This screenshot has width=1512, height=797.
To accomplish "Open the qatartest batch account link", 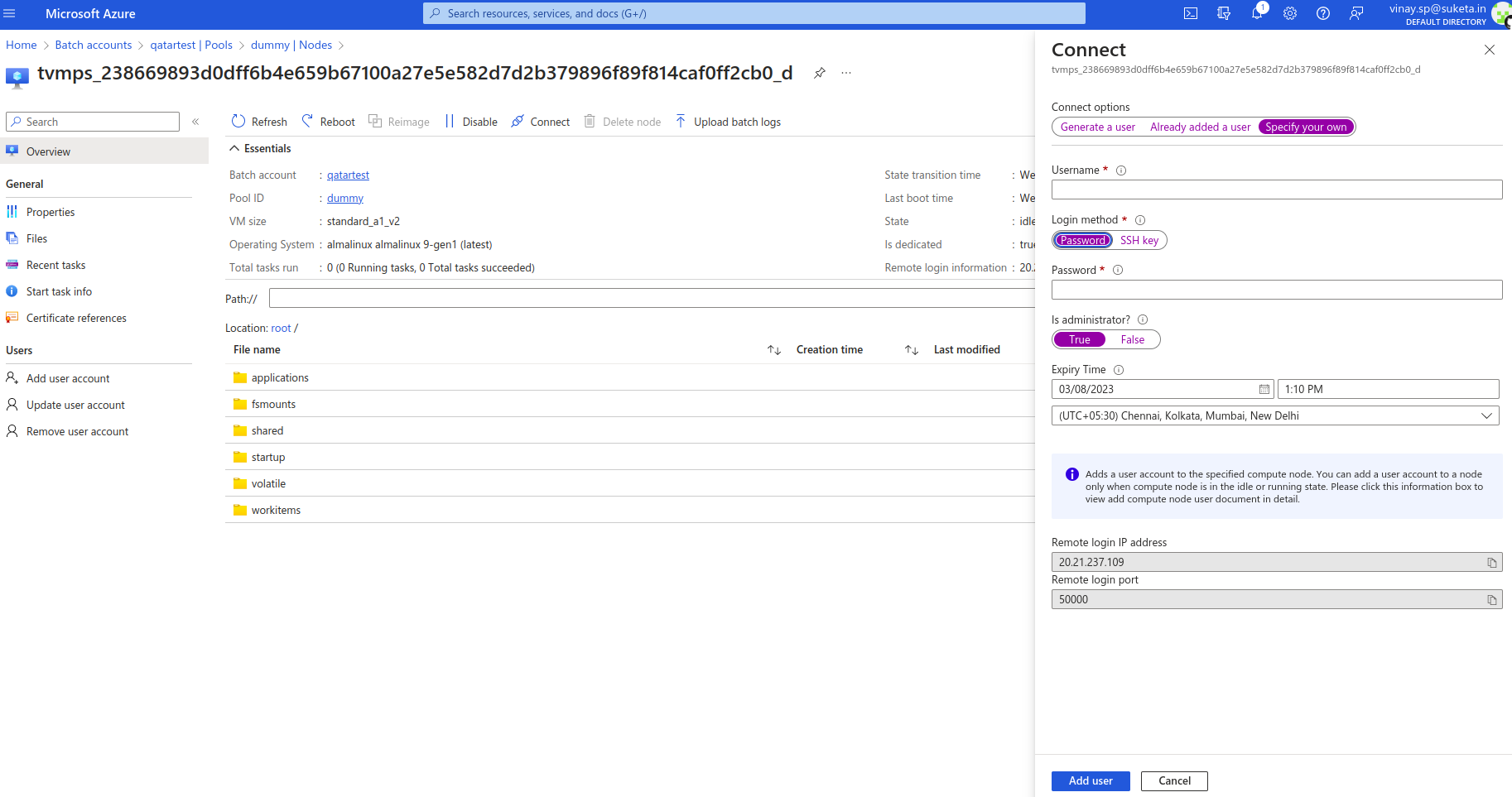I will point(348,175).
